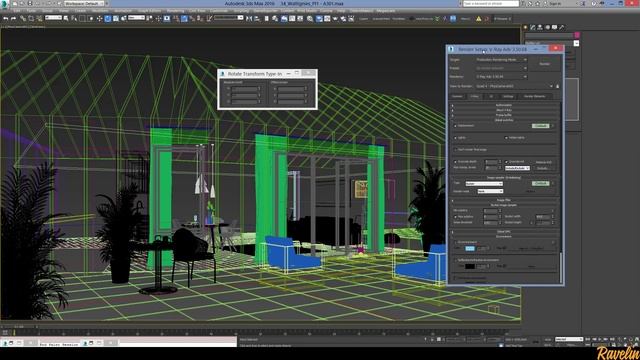
Task: Open the Image sampler Type dropdown
Action: coord(484,184)
